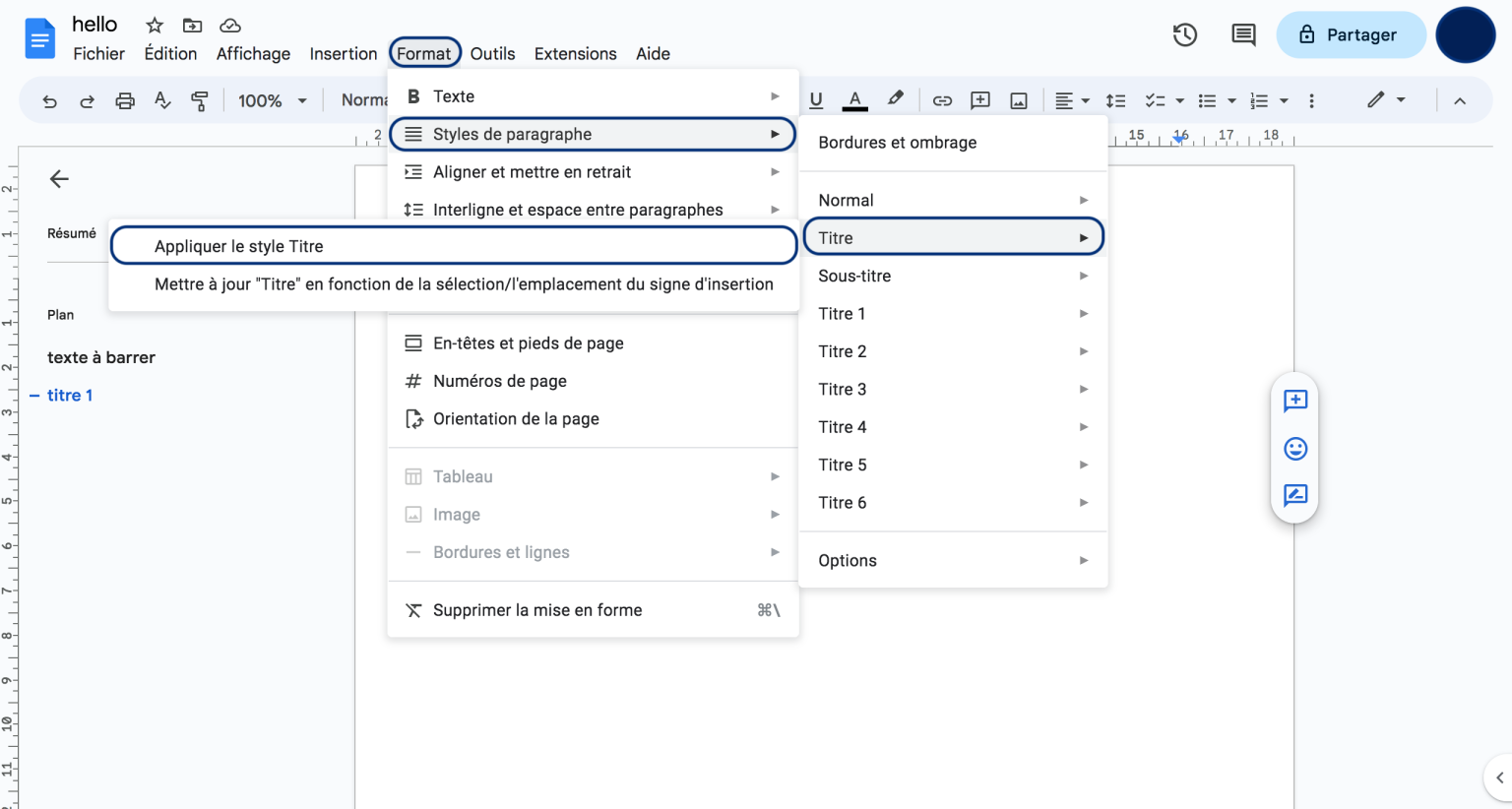
Task: Star the hello document
Action: (x=154, y=24)
